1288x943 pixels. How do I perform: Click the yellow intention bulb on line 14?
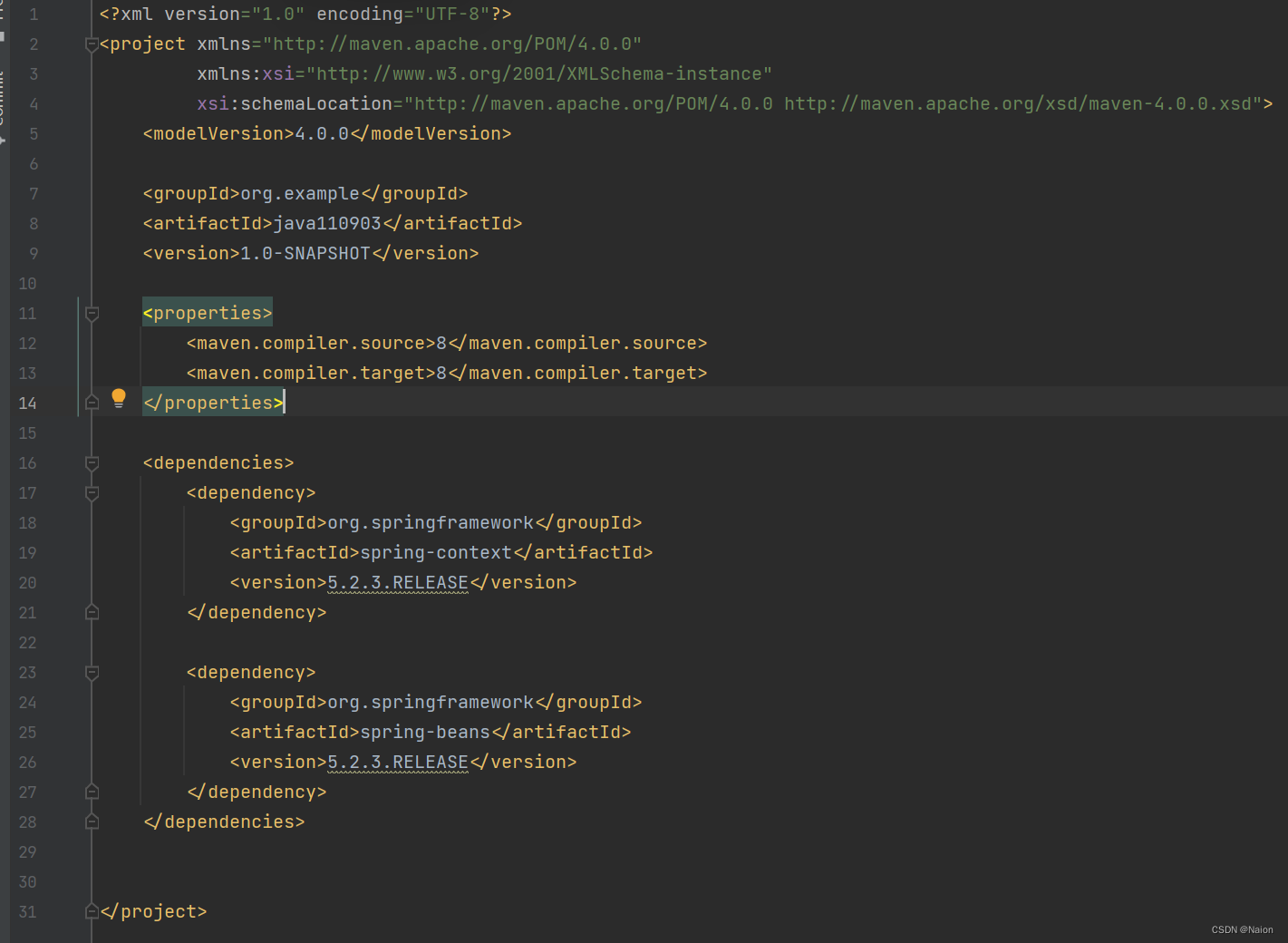(119, 398)
